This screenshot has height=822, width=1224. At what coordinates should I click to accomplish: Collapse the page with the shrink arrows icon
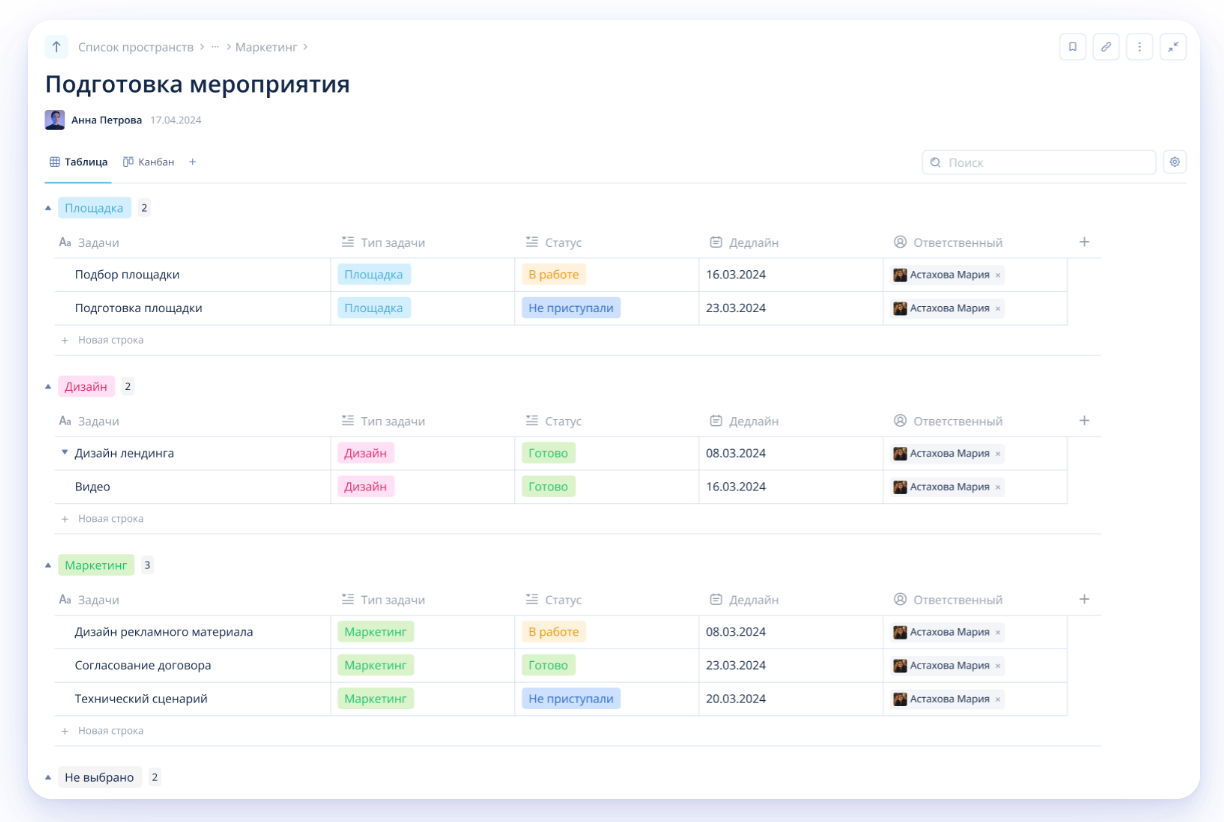point(1173,47)
